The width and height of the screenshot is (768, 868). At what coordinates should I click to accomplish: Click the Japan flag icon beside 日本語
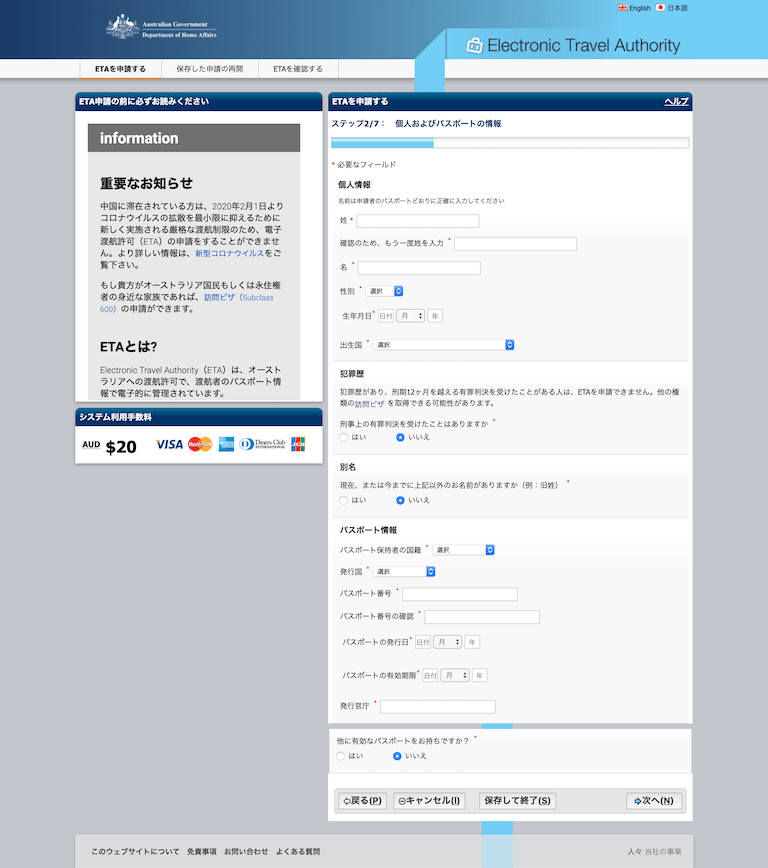(x=660, y=8)
